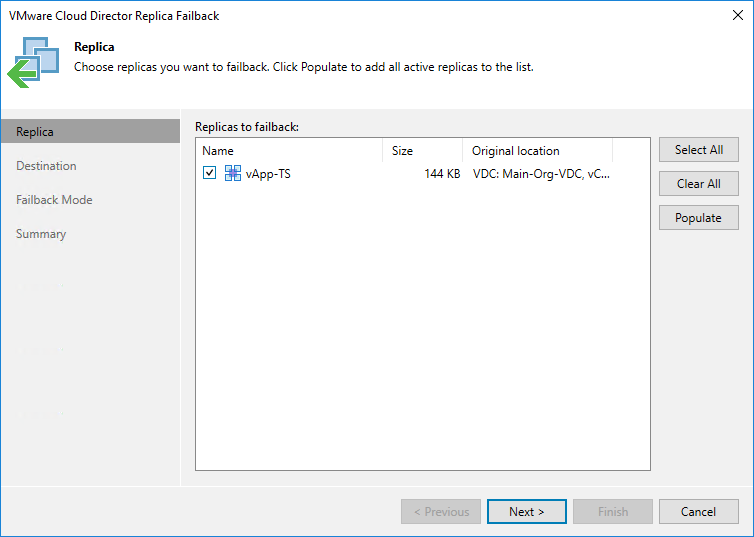The width and height of the screenshot is (754, 537).
Task: Close the Replica Failback dialog
Action: point(738,15)
